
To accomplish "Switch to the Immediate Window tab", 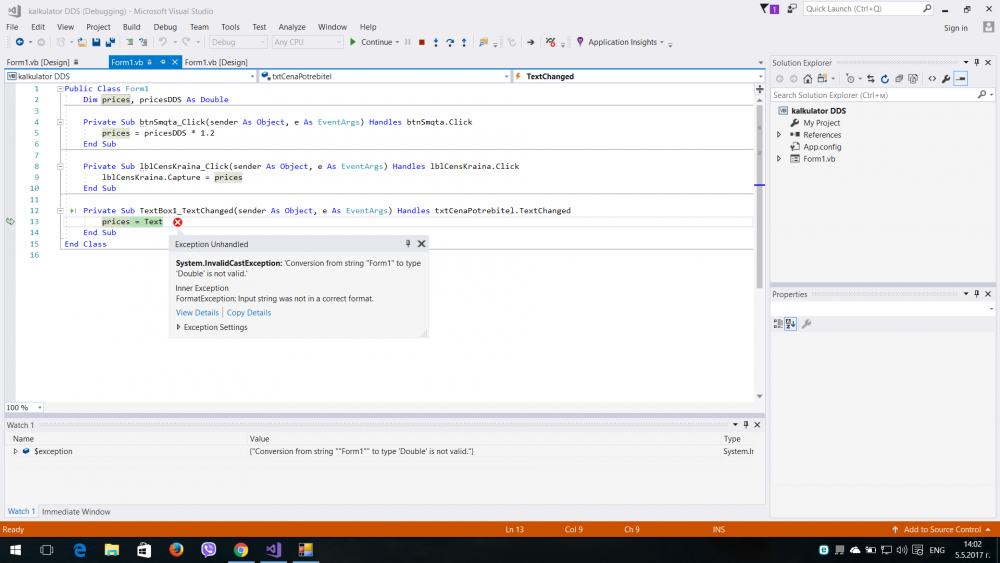I will click(x=76, y=511).
